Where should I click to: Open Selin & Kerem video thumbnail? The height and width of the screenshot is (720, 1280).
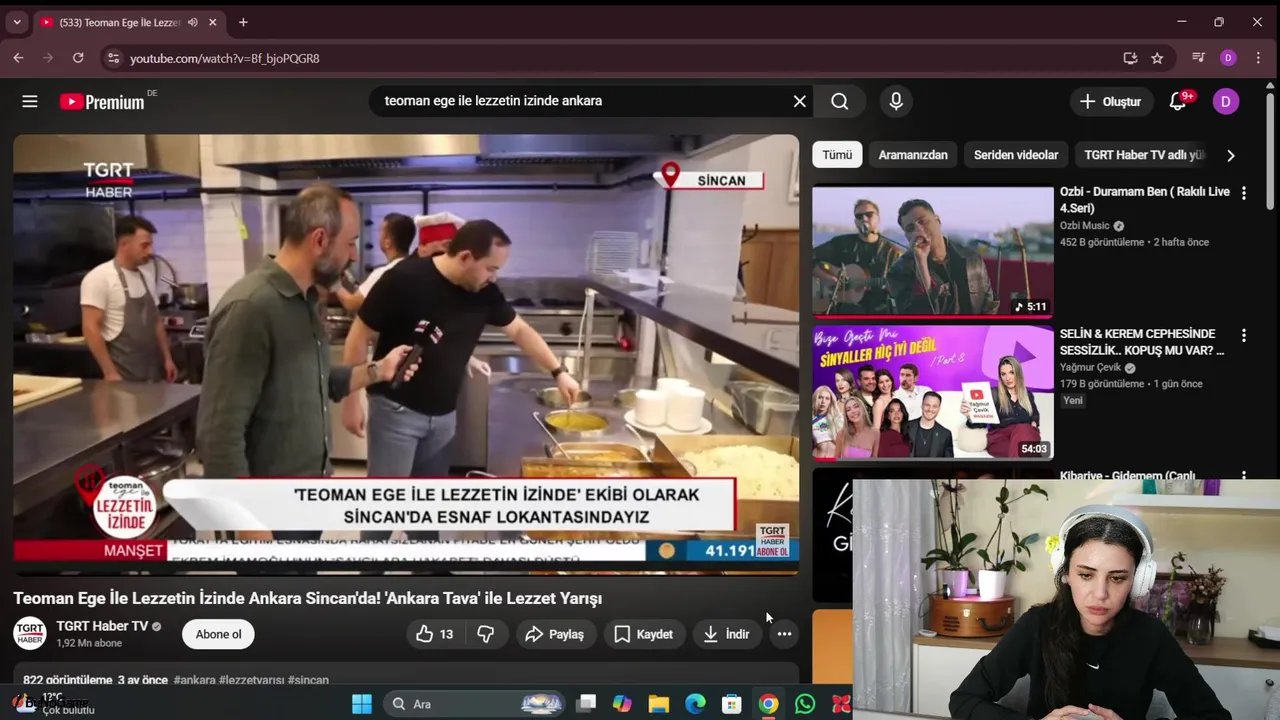(932, 392)
